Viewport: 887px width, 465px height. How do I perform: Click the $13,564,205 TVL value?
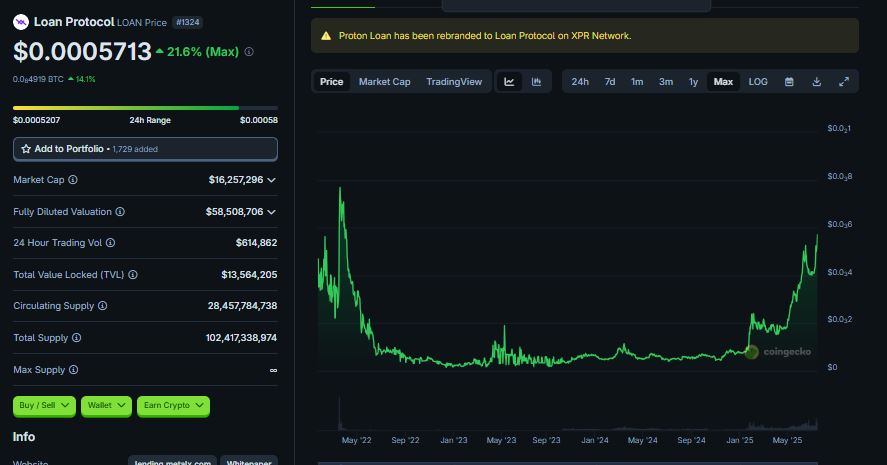point(249,274)
